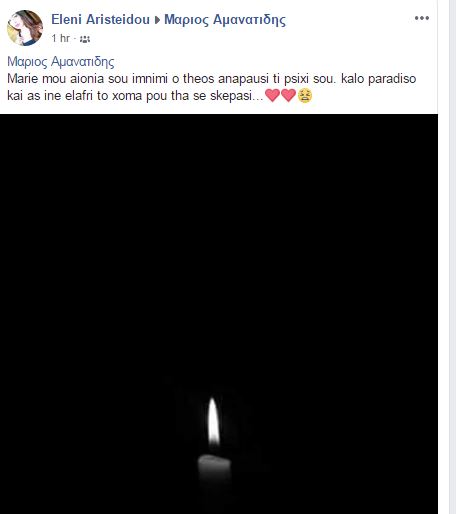Click the arrow between the two names
This screenshot has height=514, width=456.
tap(157, 20)
